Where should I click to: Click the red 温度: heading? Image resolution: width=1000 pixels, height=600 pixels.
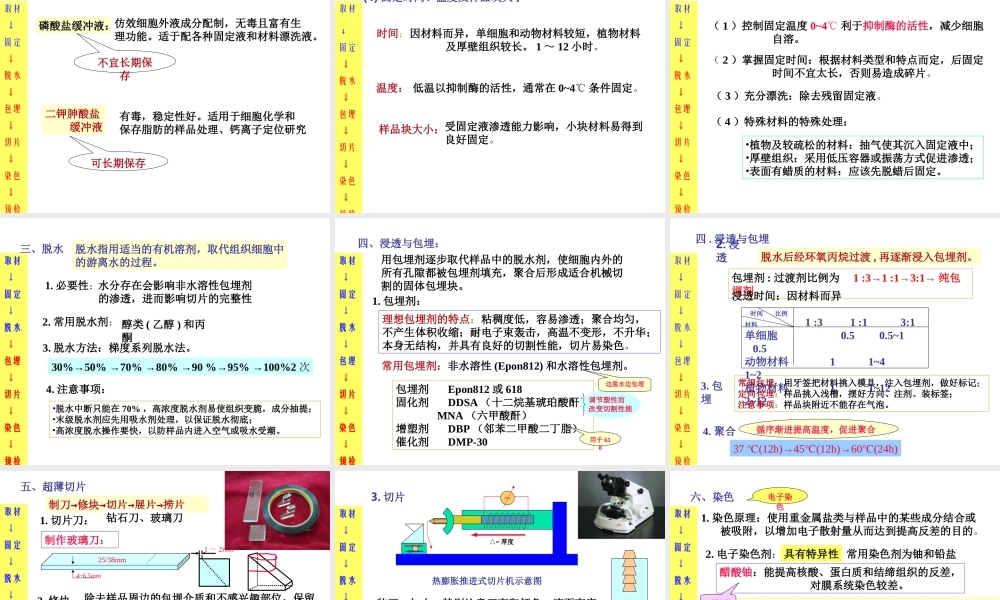(x=389, y=88)
